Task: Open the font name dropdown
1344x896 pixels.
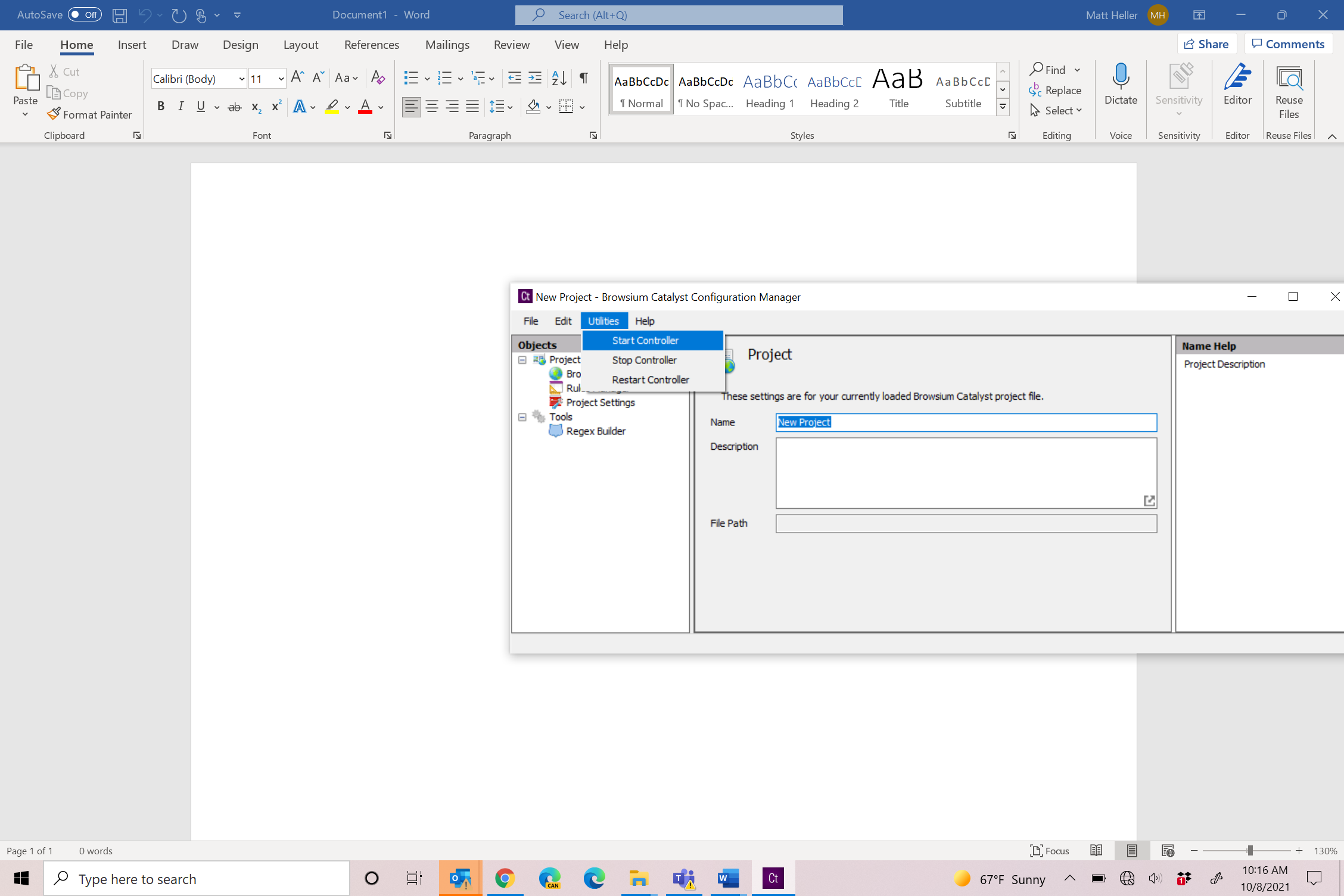Action: click(x=241, y=79)
